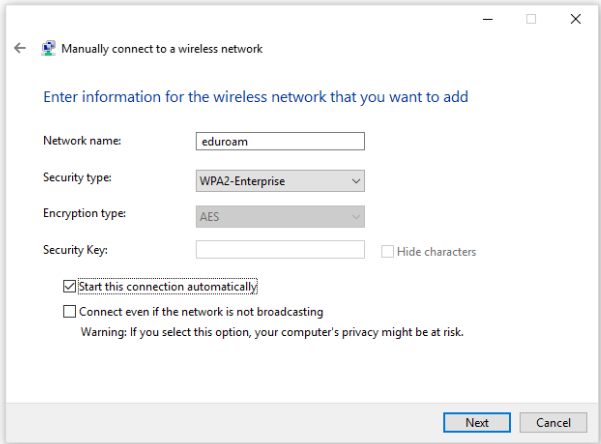Click the blue "Enter information" heading text
This screenshot has height=444, width=601.
coord(255,97)
